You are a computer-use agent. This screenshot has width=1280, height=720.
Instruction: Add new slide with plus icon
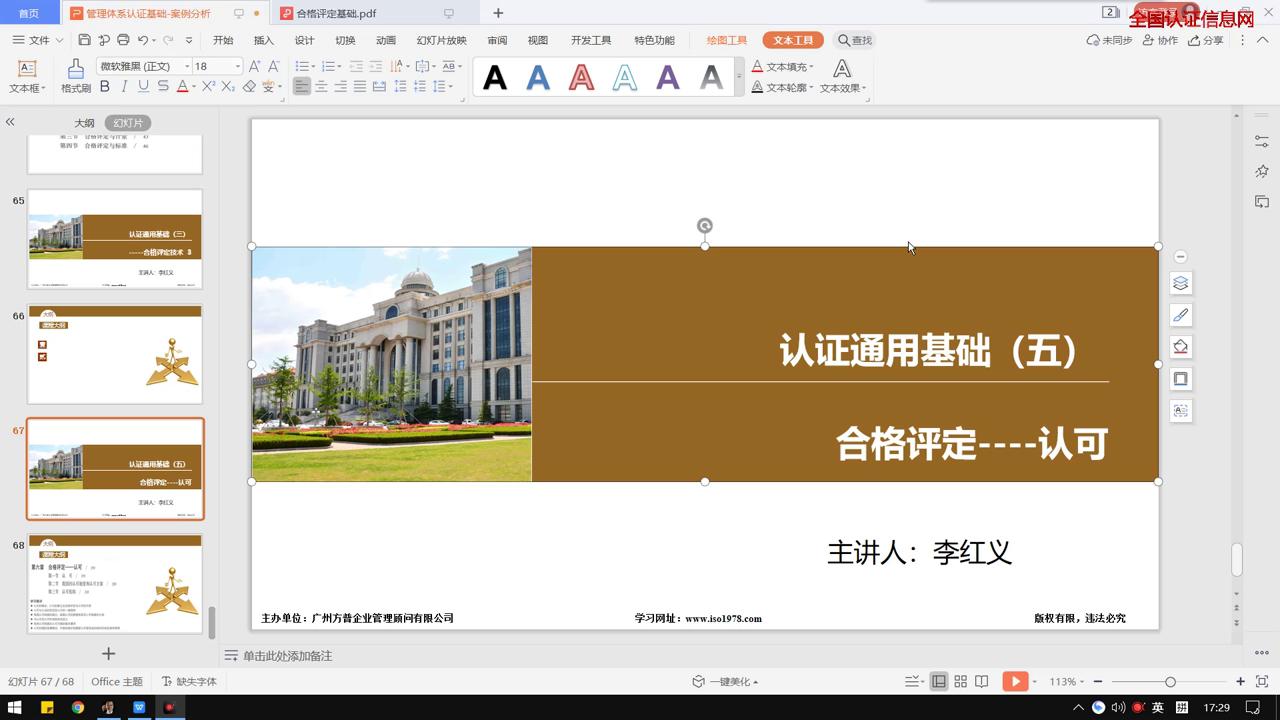[x=109, y=653]
